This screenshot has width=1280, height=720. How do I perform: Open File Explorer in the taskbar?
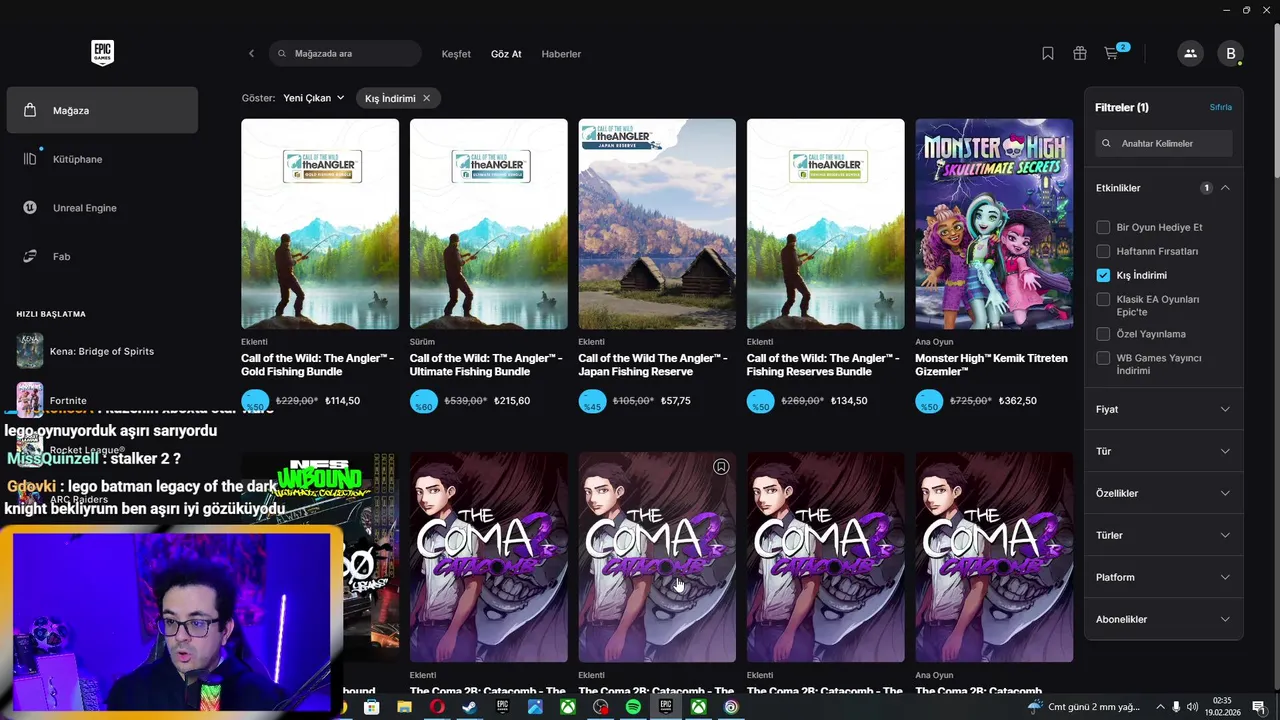point(404,707)
